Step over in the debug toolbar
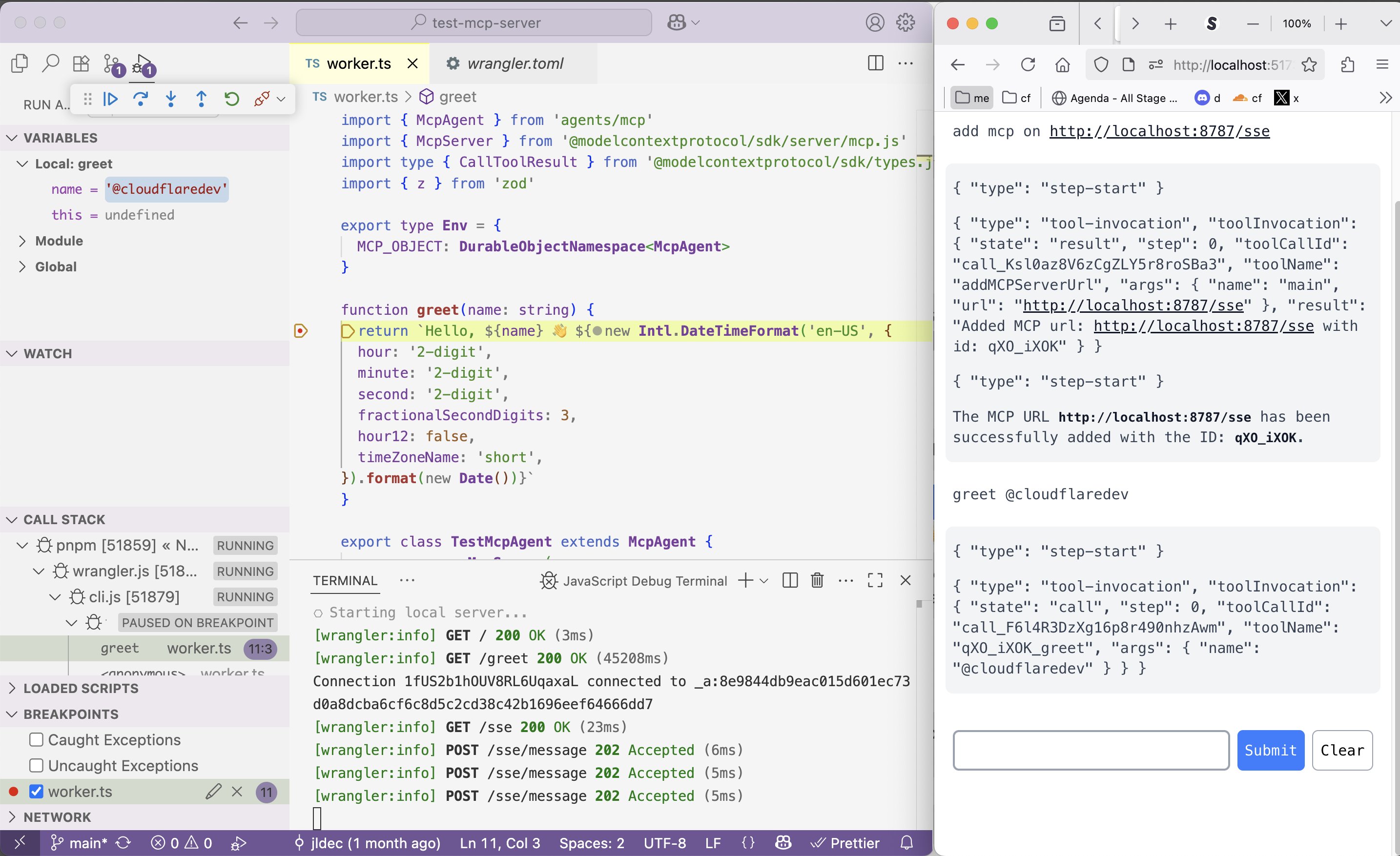The image size is (1400, 856). 140,99
